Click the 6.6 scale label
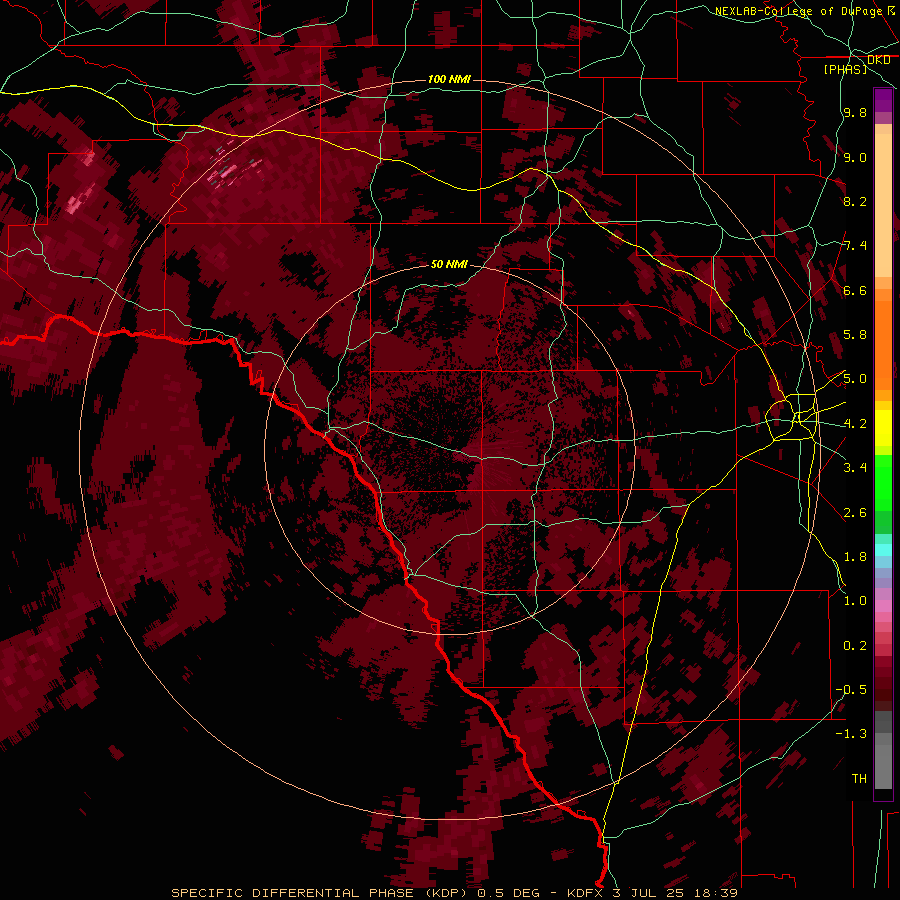 point(855,290)
